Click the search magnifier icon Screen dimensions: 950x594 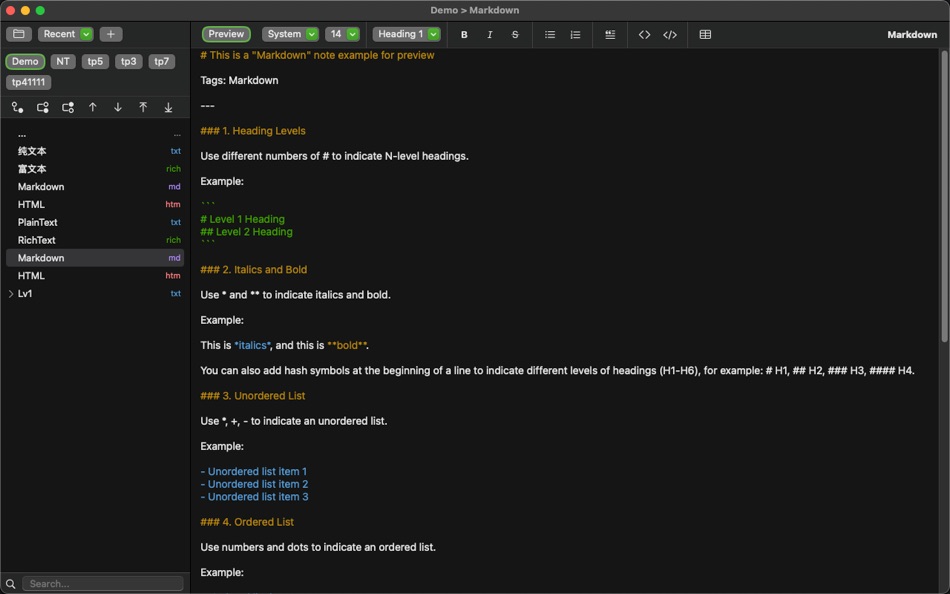10,584
